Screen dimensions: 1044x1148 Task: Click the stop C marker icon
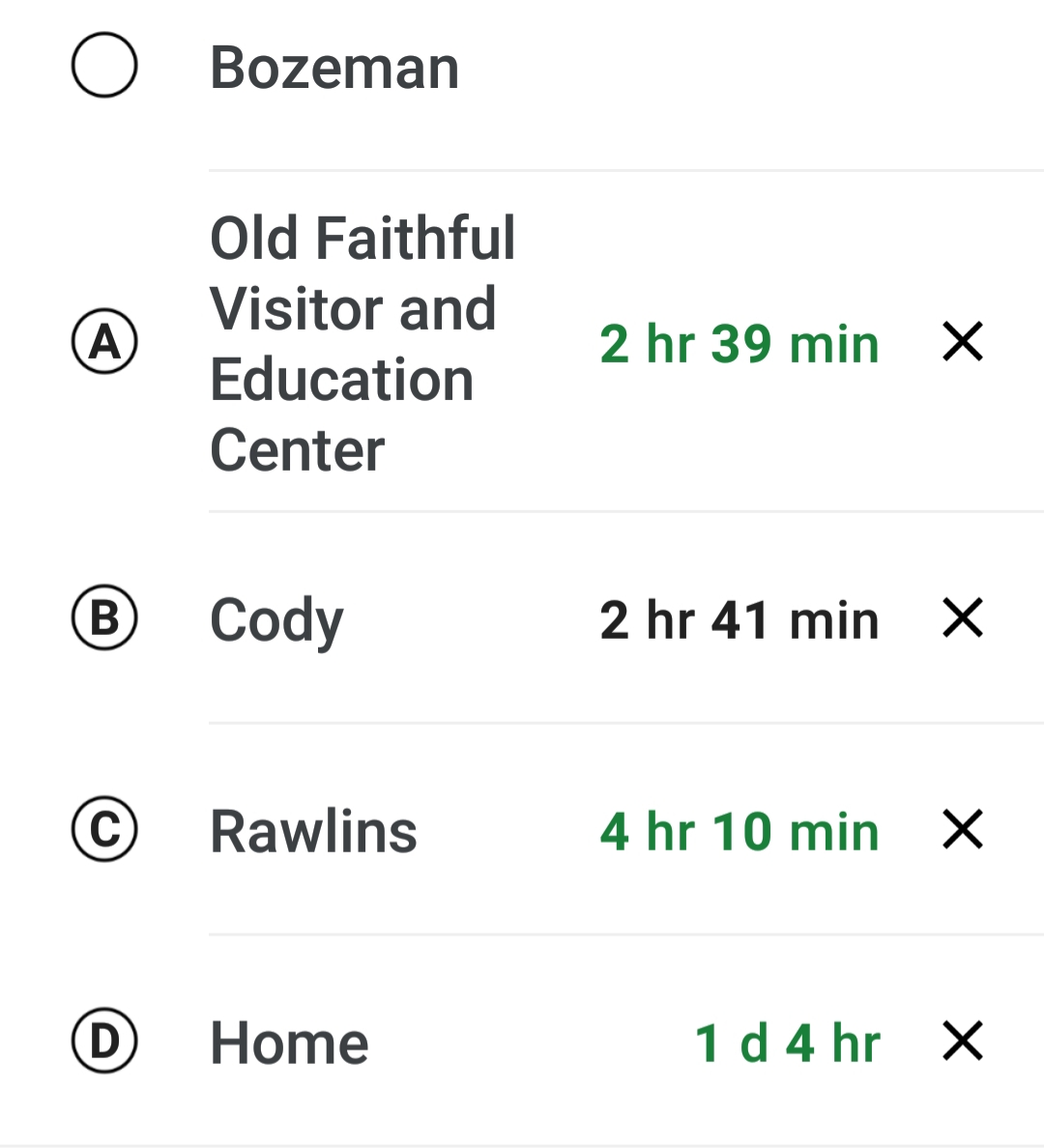[x=104, y=830]
